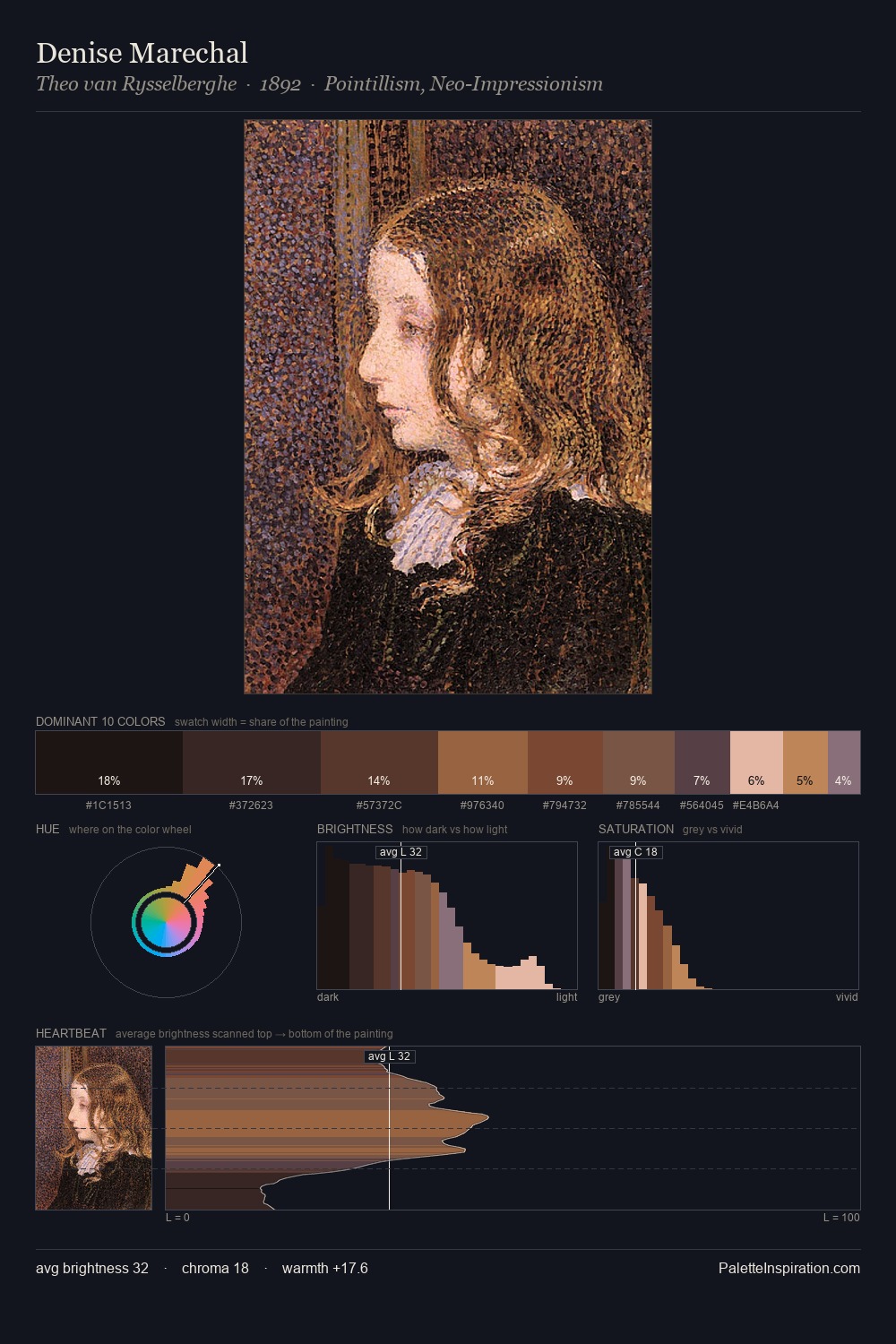The height and width of the screenshot is (1344, 896).
Task: Click hex label '#976340'
Action: (x=482, y=806)
